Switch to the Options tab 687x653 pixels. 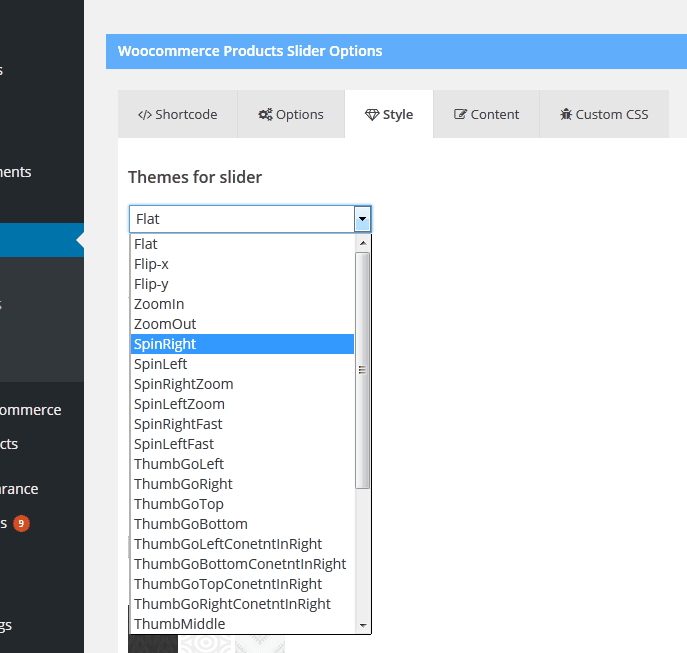[291, 114]
